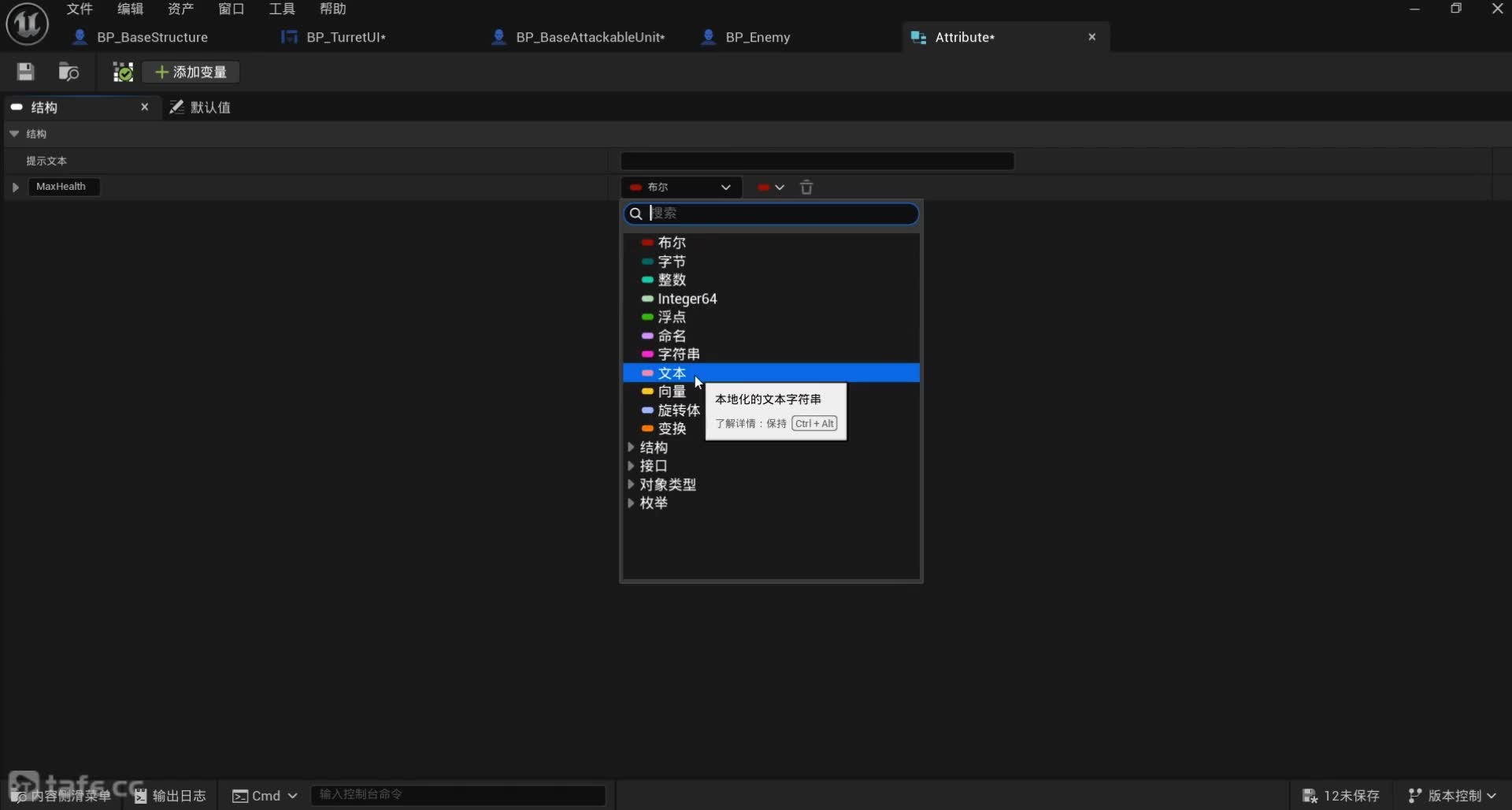The width and height of the screenshot is (1512, 810).
Task: Click the 12未保存 unsaved assets indicator
Action: click(1341, 796)
